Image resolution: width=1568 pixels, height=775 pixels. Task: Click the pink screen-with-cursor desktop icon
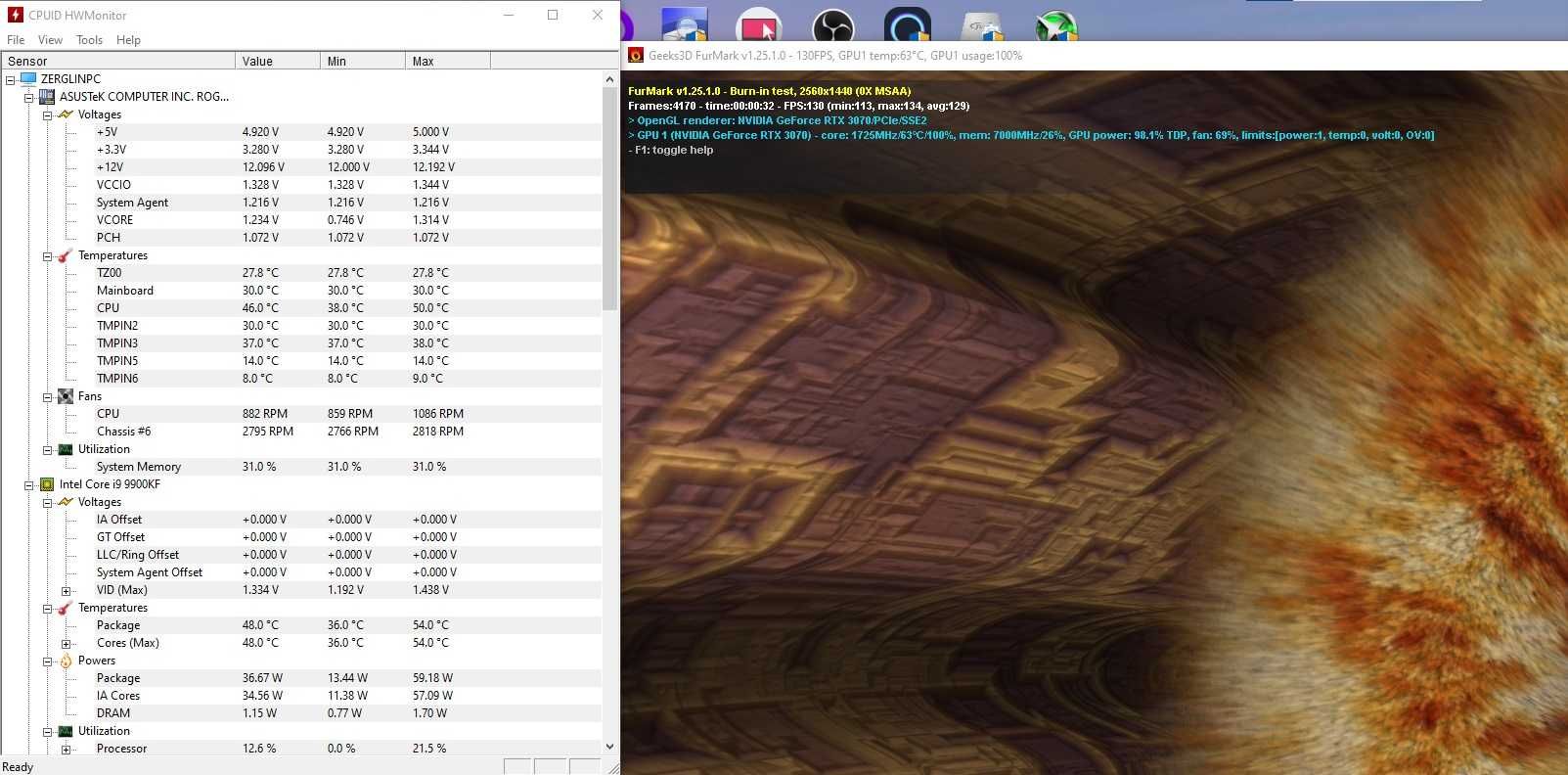759,24
